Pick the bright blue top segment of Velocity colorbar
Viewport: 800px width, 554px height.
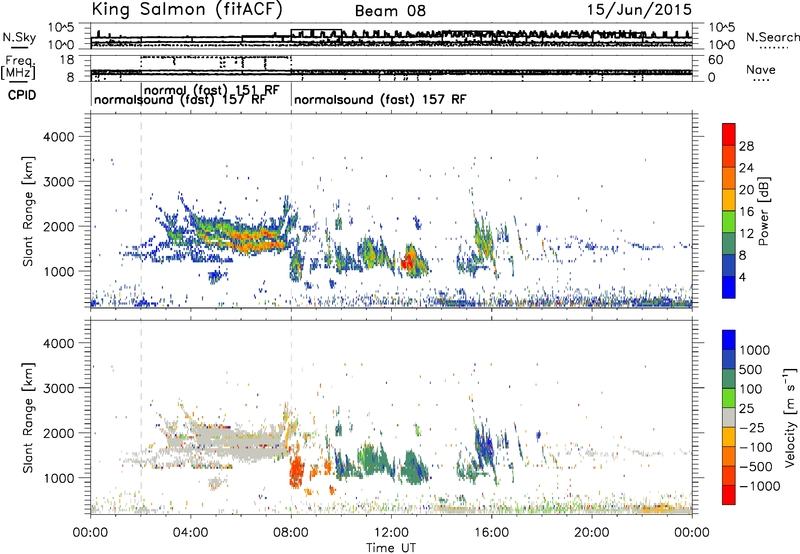(729, 340)
